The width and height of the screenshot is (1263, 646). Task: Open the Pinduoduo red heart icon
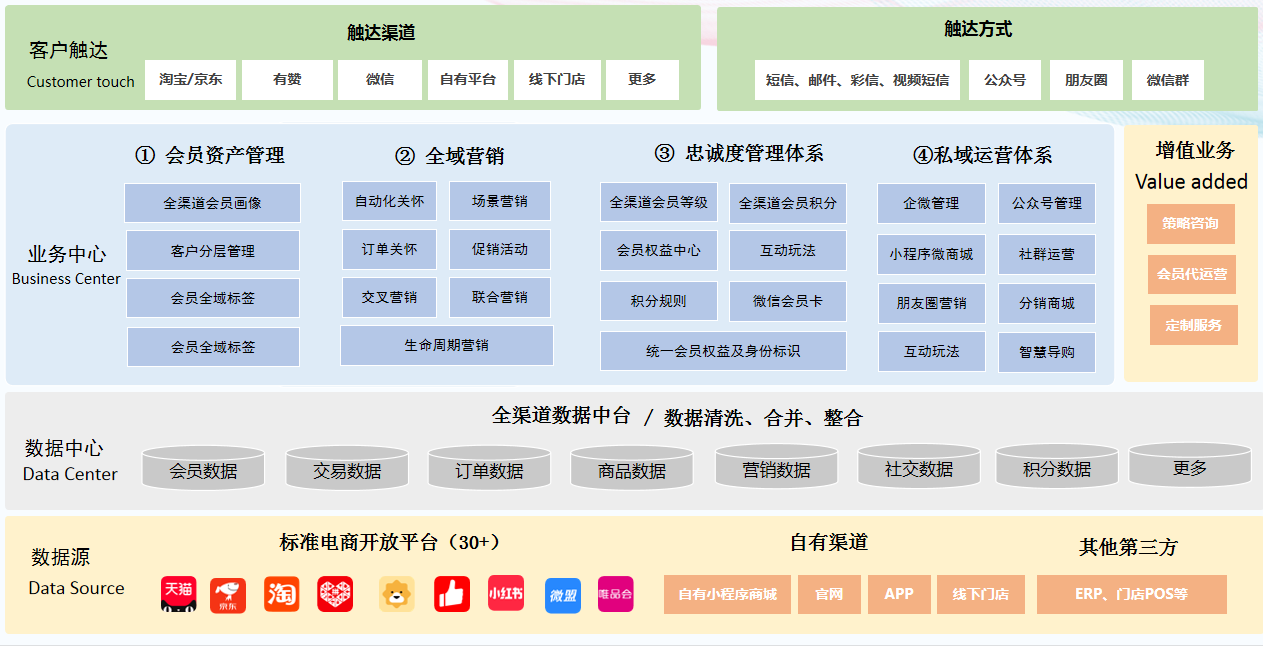pos(335,594)
